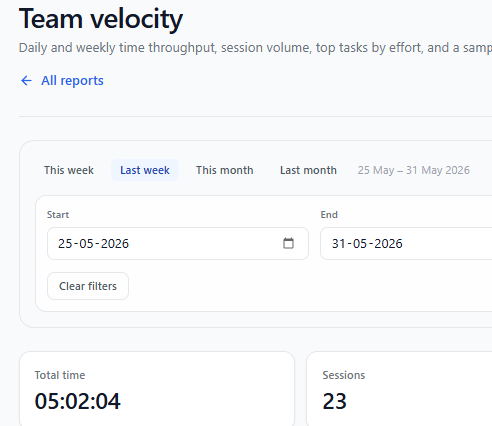Click the Clear filters button
Viewport: 492px width, 426px height.
88,286
